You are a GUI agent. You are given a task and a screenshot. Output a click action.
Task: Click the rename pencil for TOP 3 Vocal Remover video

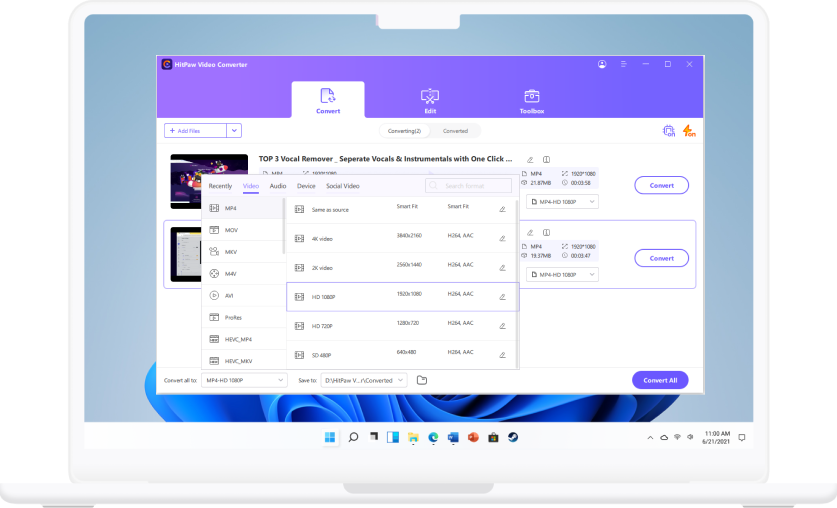coord(530,160)
